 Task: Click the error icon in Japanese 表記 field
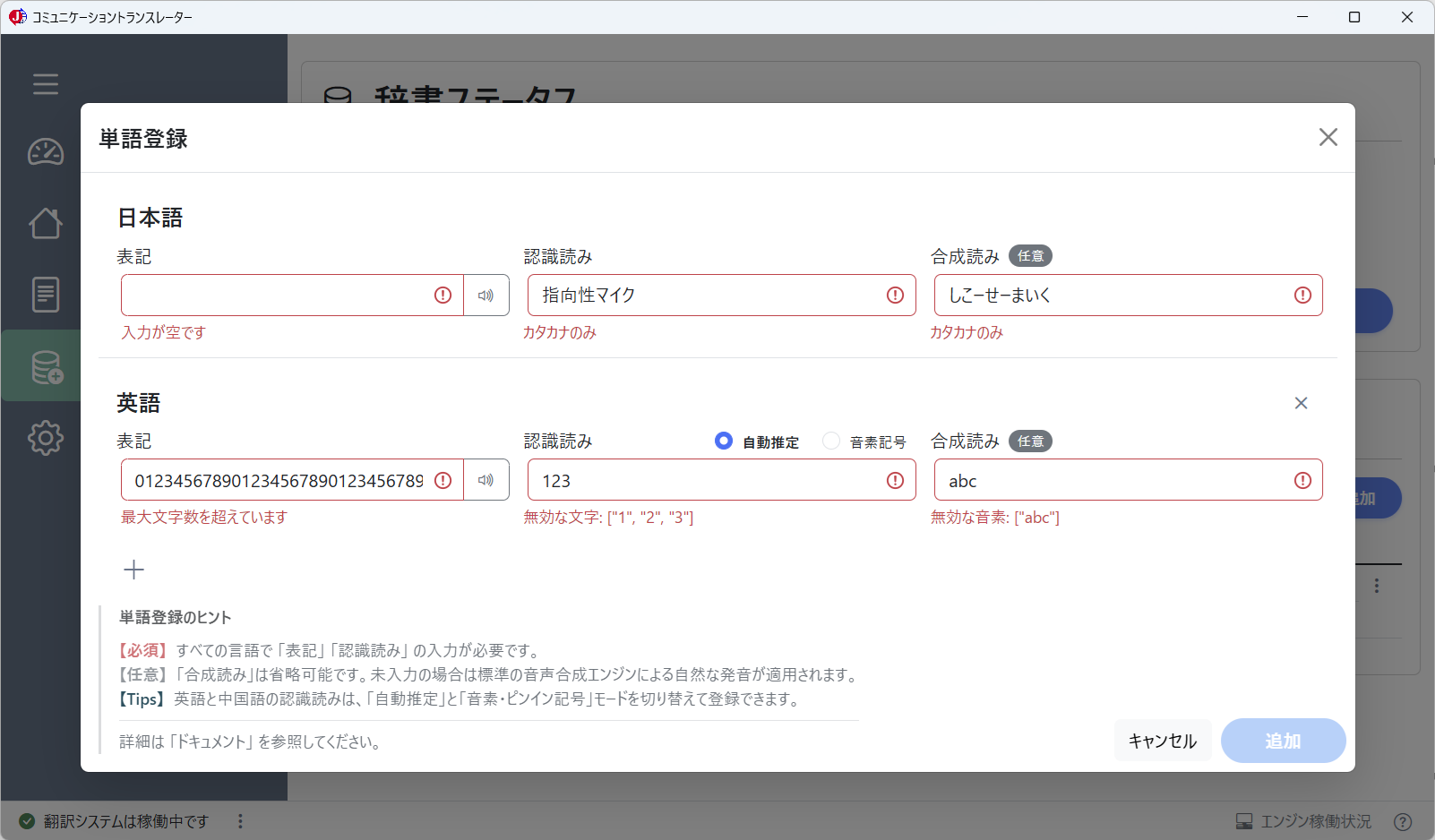pos(443,296)
